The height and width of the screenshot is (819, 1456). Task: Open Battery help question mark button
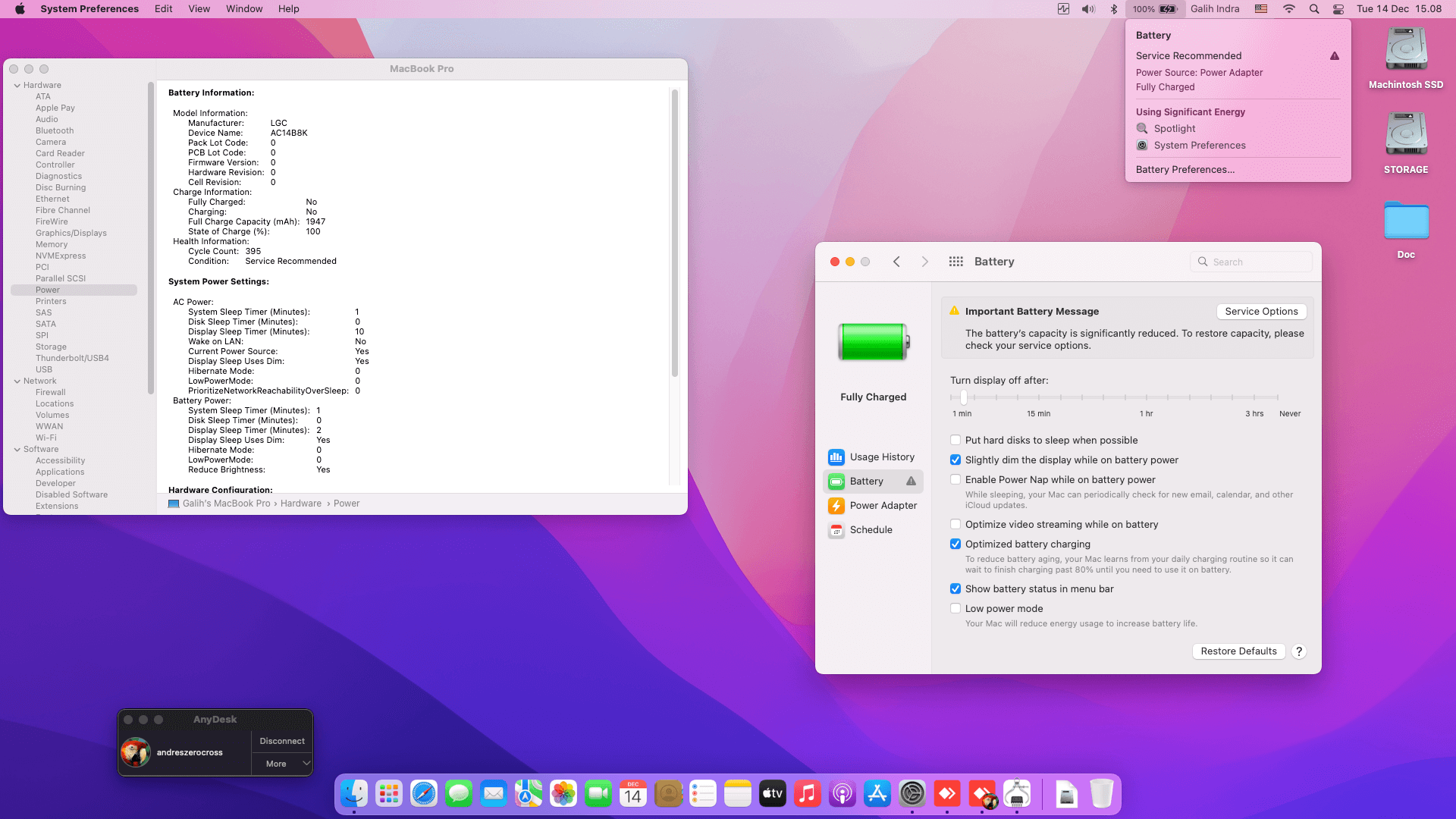1299,651
